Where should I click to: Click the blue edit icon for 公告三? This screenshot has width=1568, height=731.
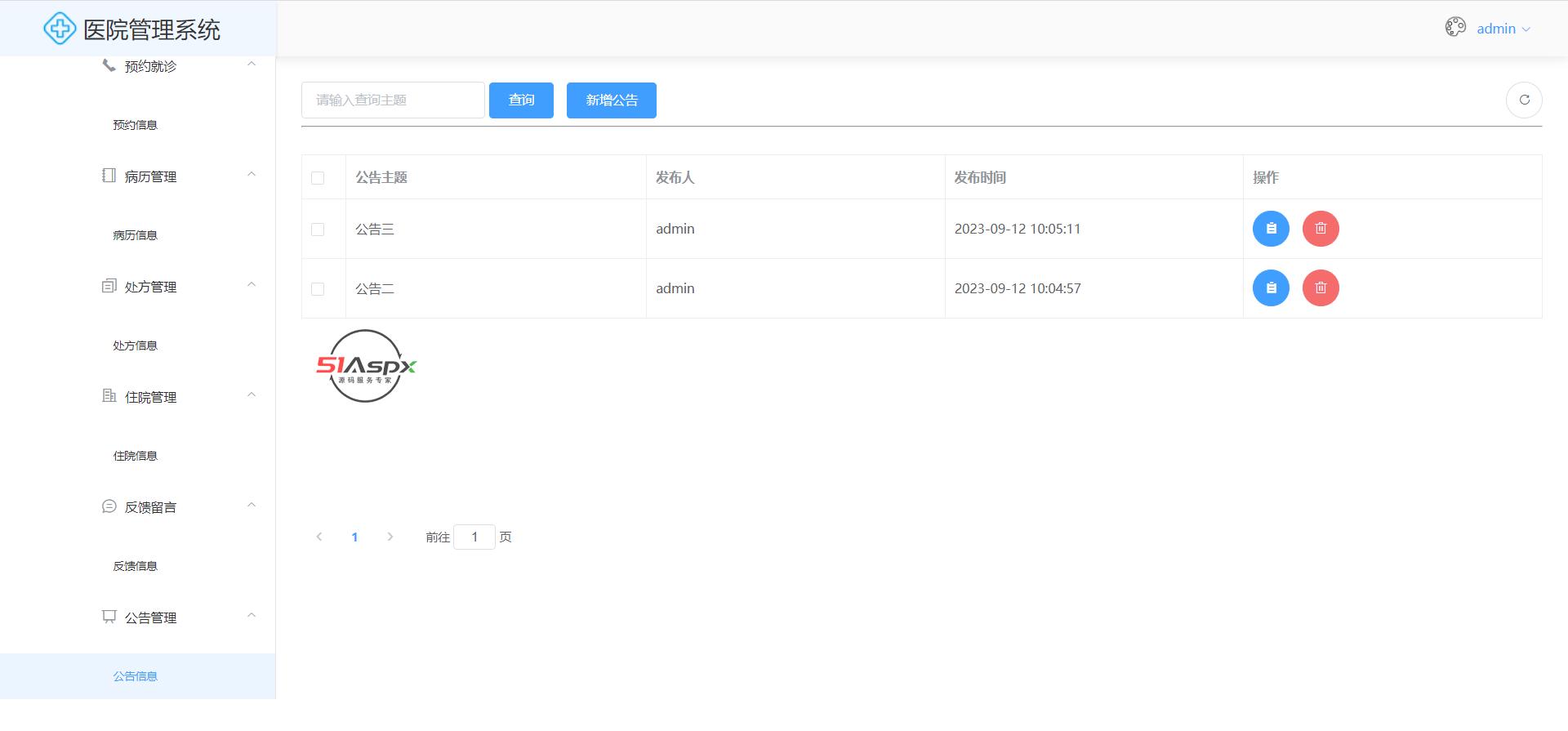(1271, 229)
